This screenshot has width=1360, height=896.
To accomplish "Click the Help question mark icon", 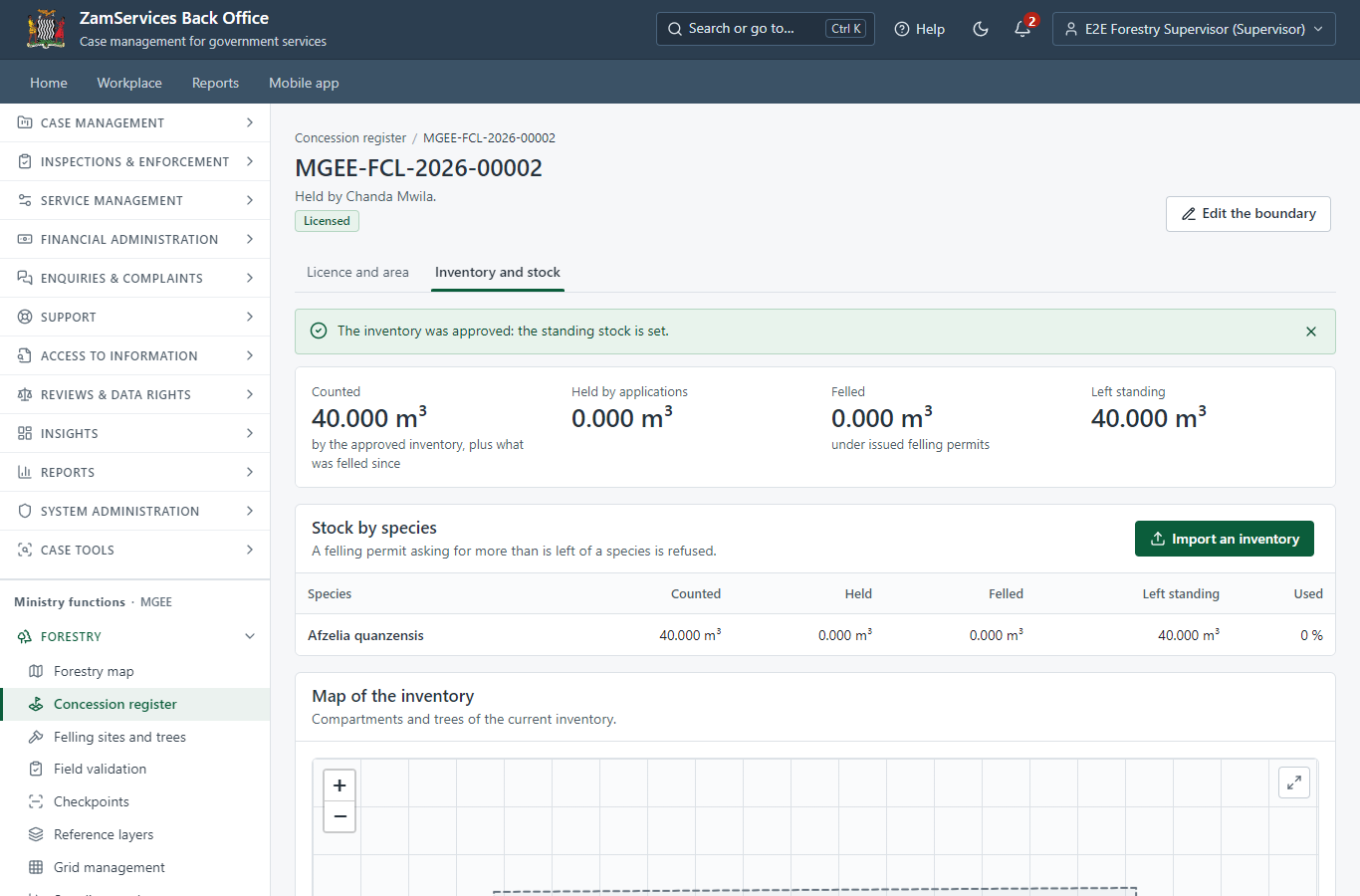I will pyautogui.click(x=902, y=29).
